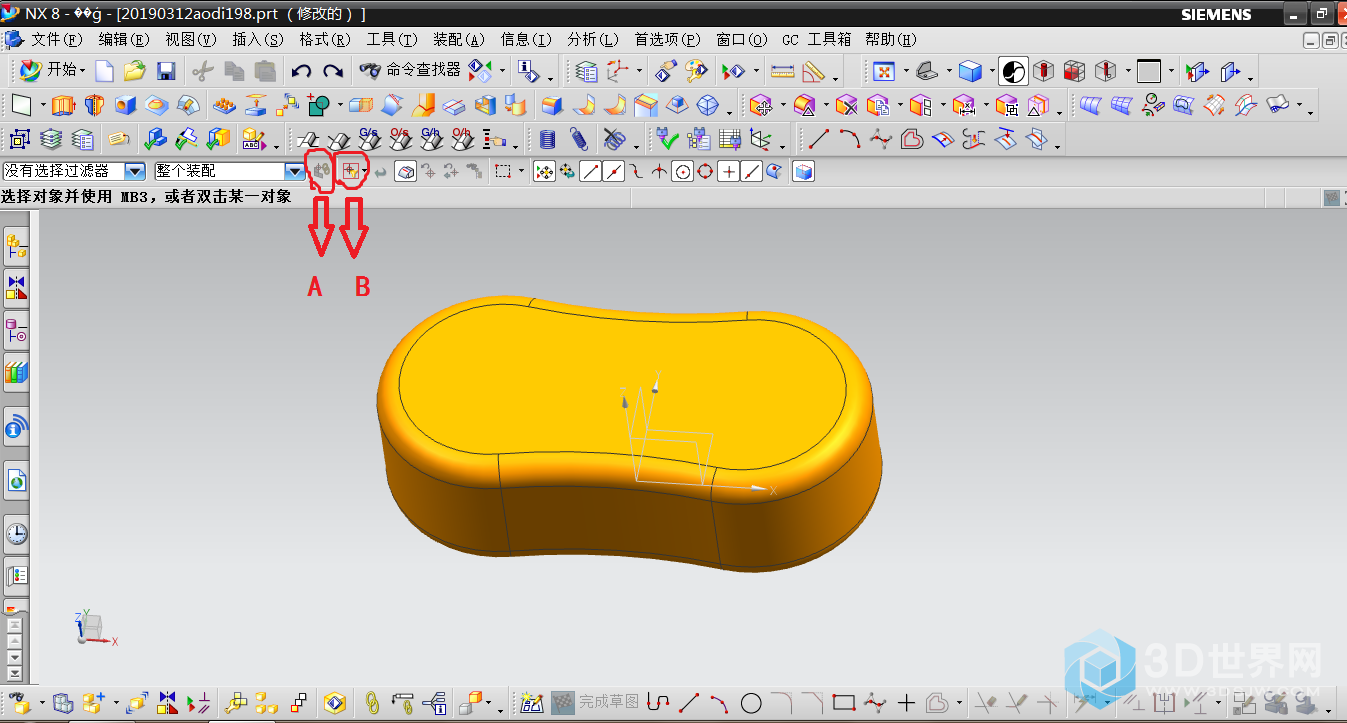The width and height of the screenshot is (1347, 723).
Task: Toggle shaded with edges rendering cube
Action: tap(969, 71)
